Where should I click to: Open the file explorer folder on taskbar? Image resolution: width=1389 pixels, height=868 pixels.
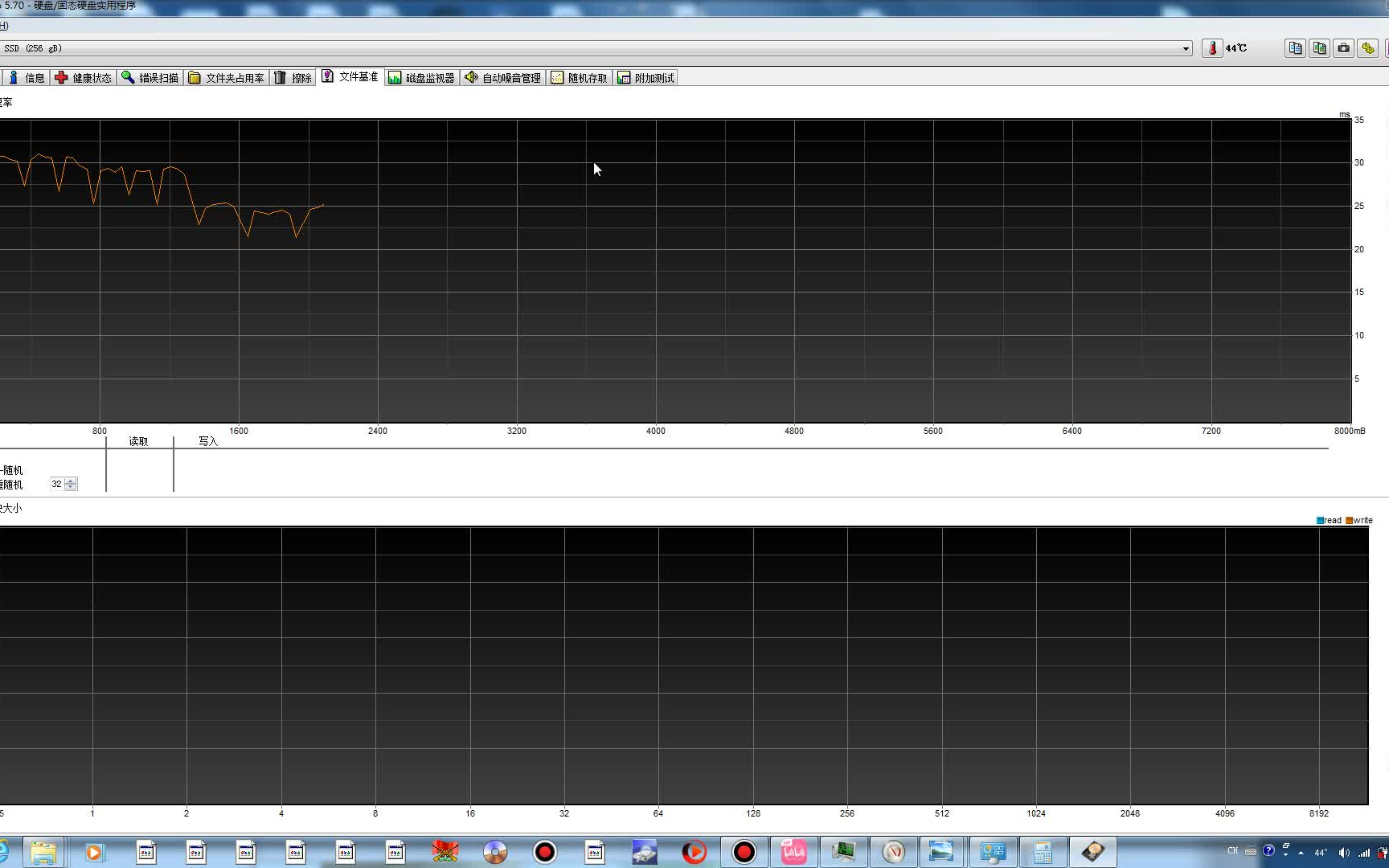pos(43,852)
